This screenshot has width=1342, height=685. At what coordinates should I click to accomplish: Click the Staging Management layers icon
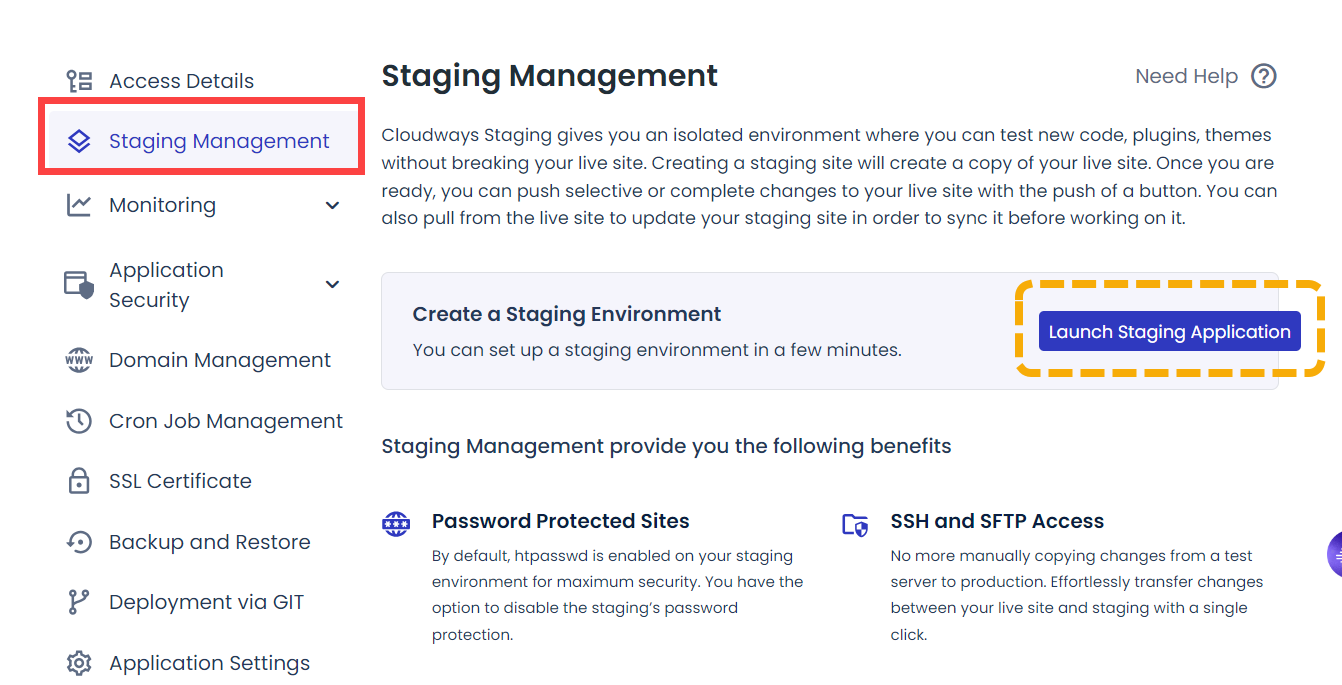coord(79,142)
